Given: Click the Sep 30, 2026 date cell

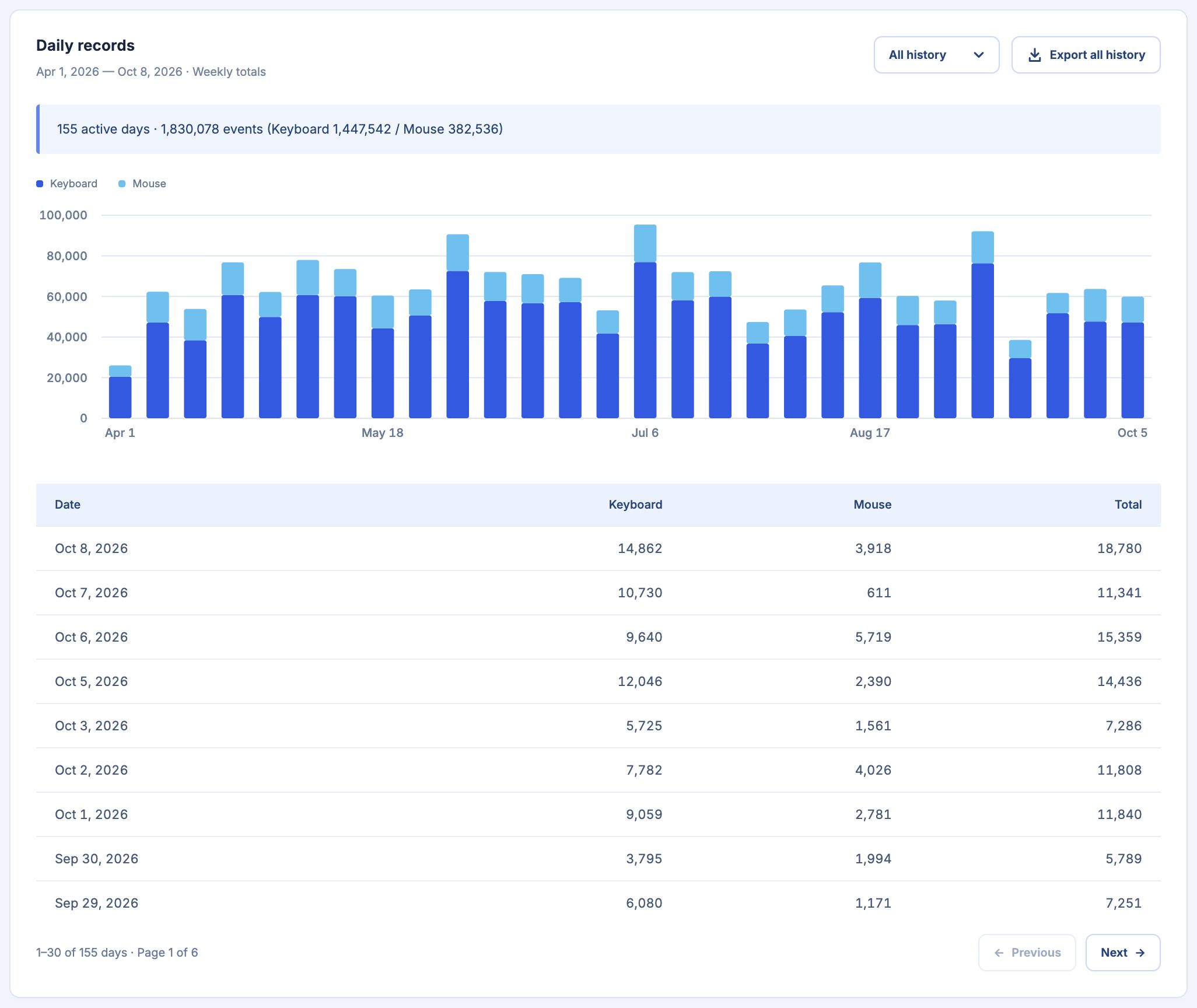Looking at the screenshot, I should tap(97, 859).
